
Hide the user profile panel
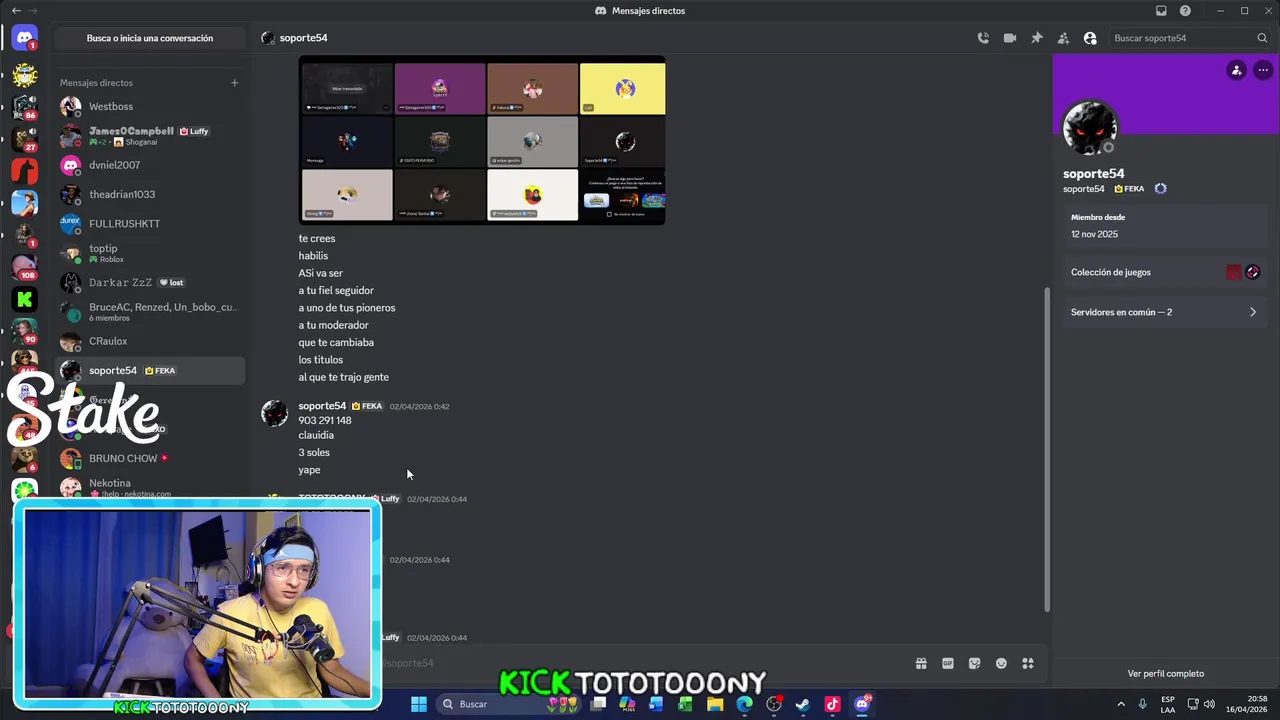[1090, 38]
